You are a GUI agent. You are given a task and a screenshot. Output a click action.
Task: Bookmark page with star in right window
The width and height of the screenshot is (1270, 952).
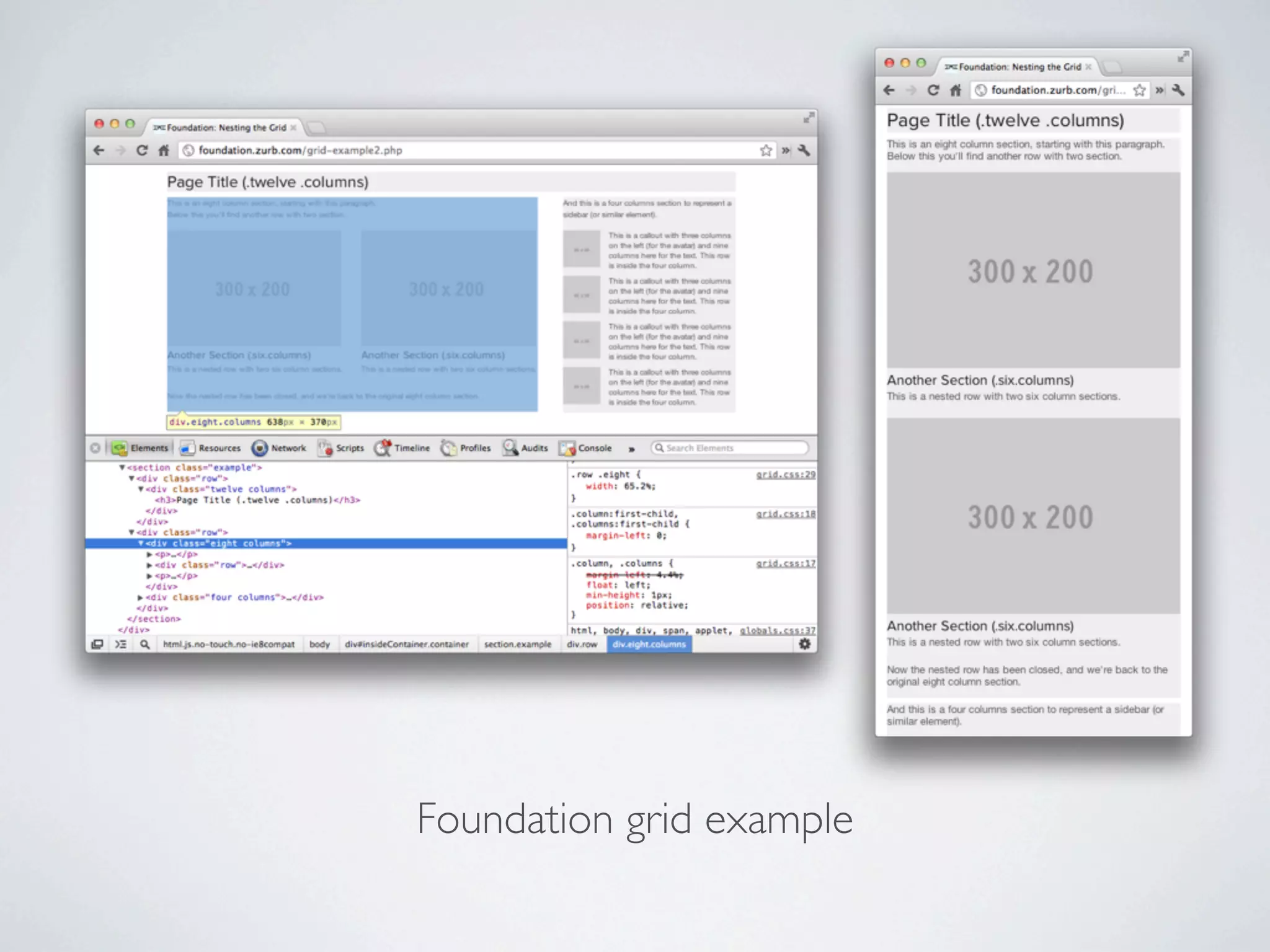point(1140,90)
